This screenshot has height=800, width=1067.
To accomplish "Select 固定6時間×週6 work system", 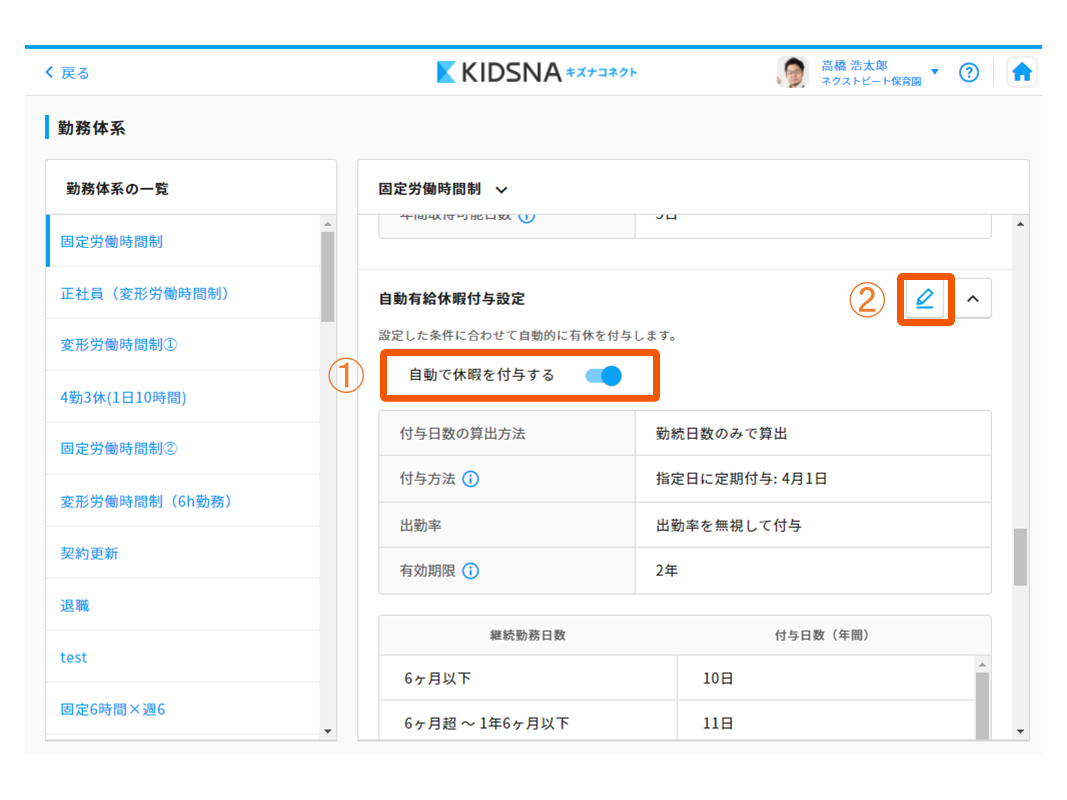I will (113, 709).
